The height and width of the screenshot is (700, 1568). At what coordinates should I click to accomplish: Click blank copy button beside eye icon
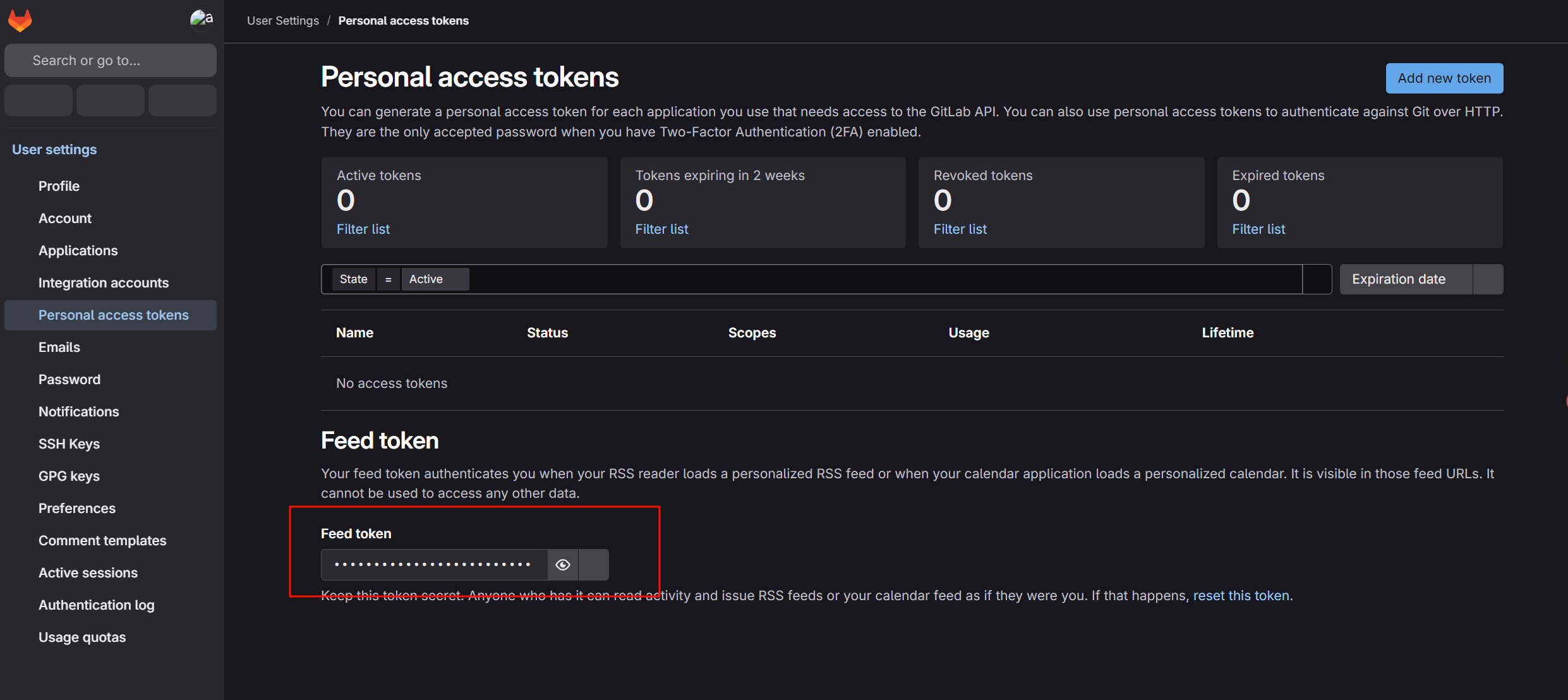coord(594,565)
